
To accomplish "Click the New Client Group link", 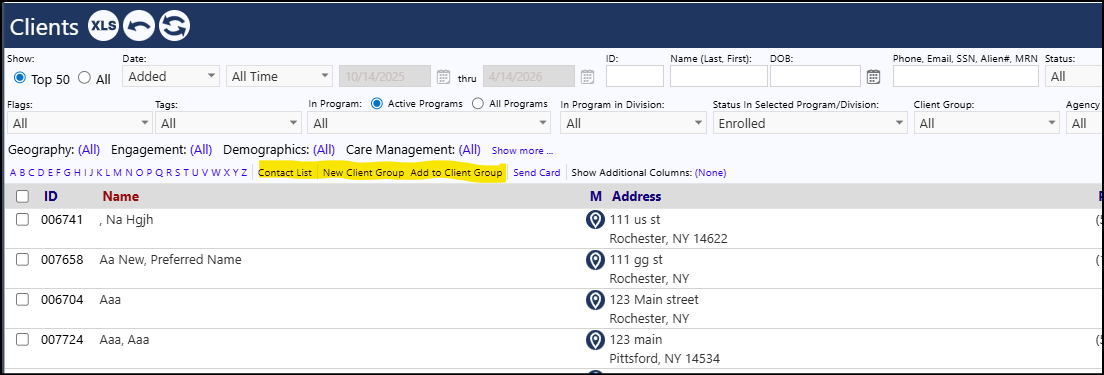I will pyautogui.click(x=363, y=172).
